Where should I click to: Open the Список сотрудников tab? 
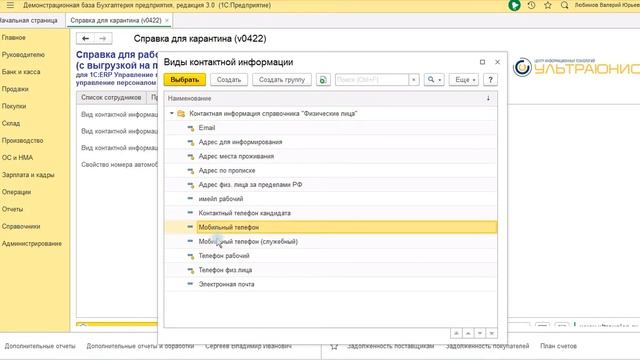click(x=111, y=98)
